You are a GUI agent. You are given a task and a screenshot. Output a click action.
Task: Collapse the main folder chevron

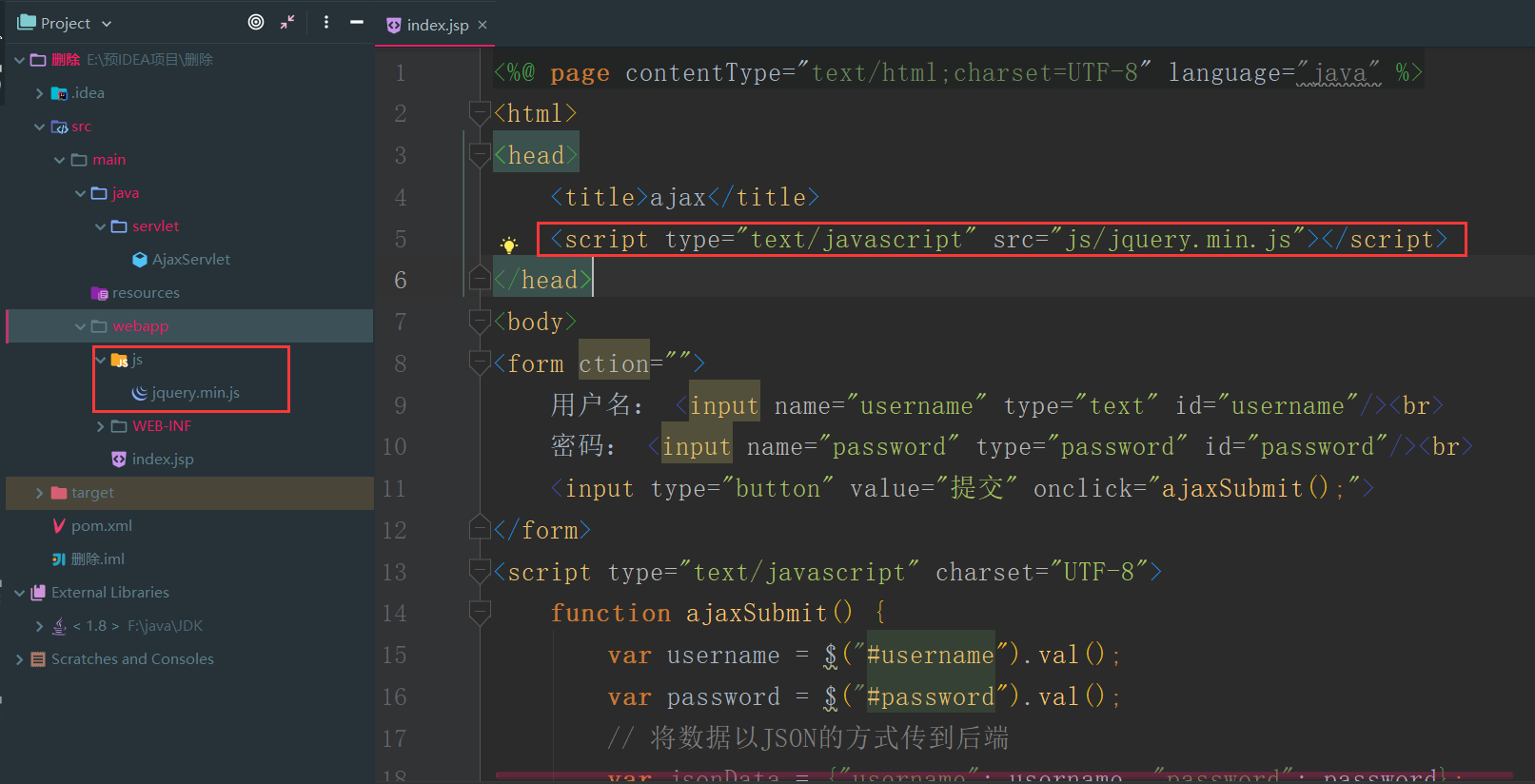[60, 160]
